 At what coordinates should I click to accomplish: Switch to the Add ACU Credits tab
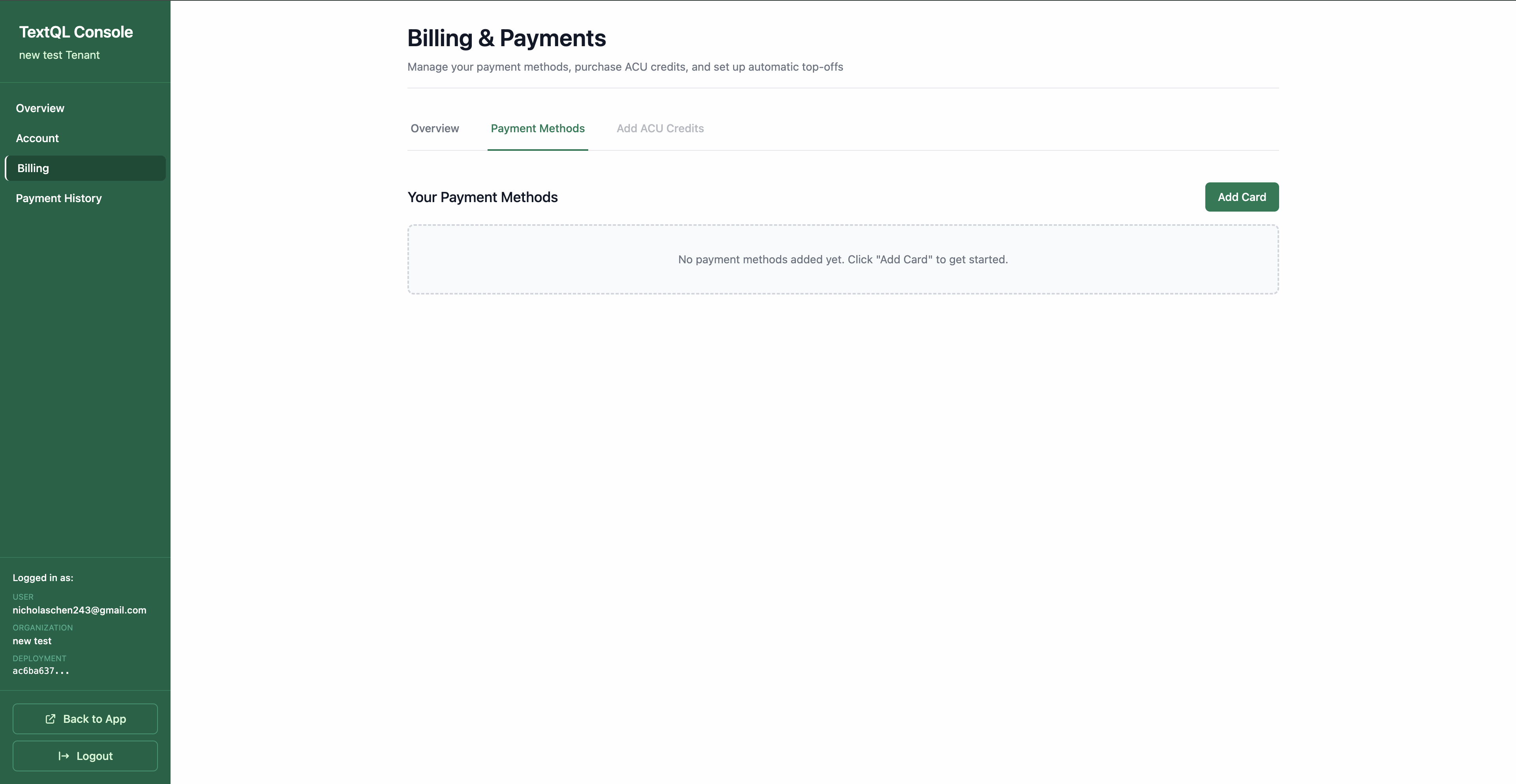660,128
